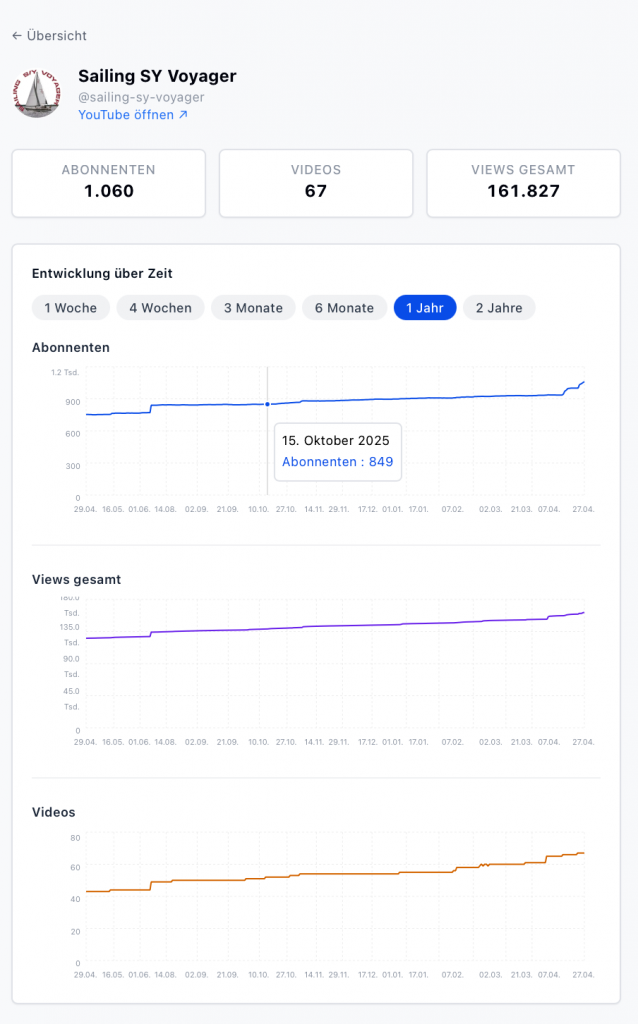Click the Videos stat card

316,183
